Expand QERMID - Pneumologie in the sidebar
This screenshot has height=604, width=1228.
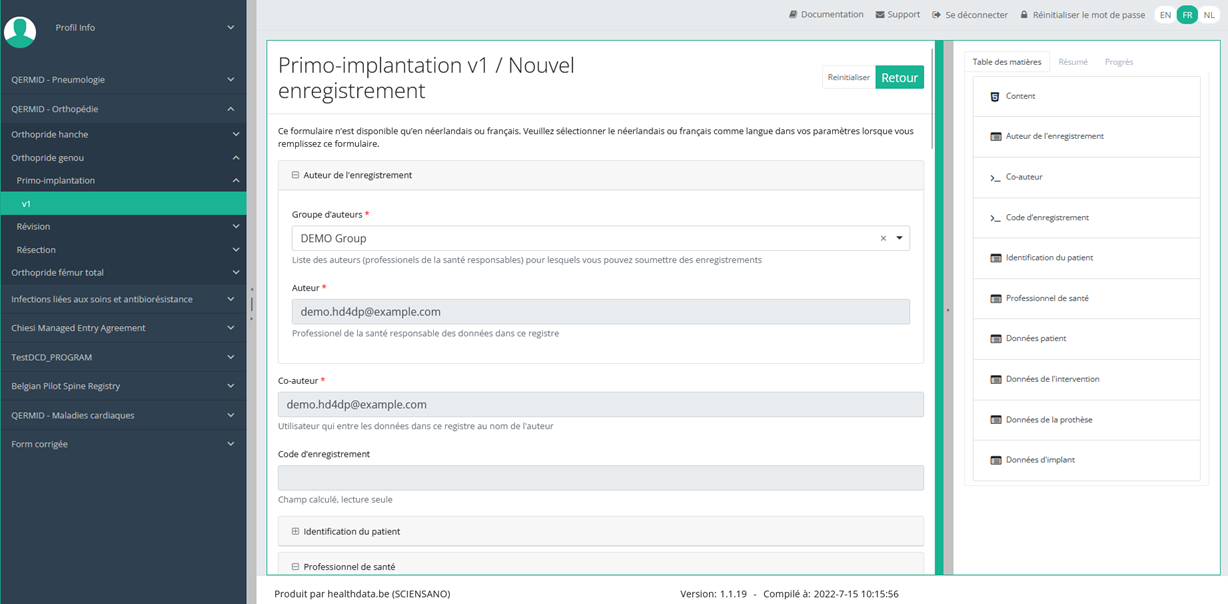click(x=122, y=80)
